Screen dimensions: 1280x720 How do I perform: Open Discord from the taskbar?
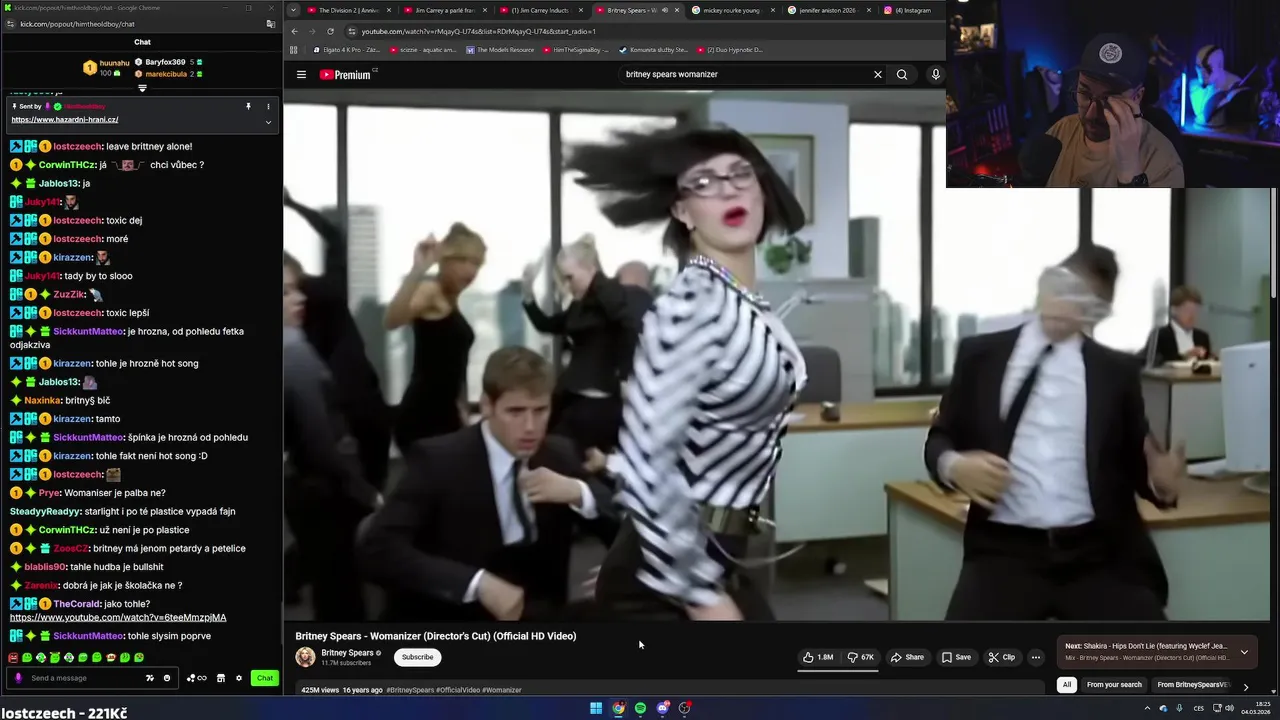pyautogui.click(x=662, y=708)
